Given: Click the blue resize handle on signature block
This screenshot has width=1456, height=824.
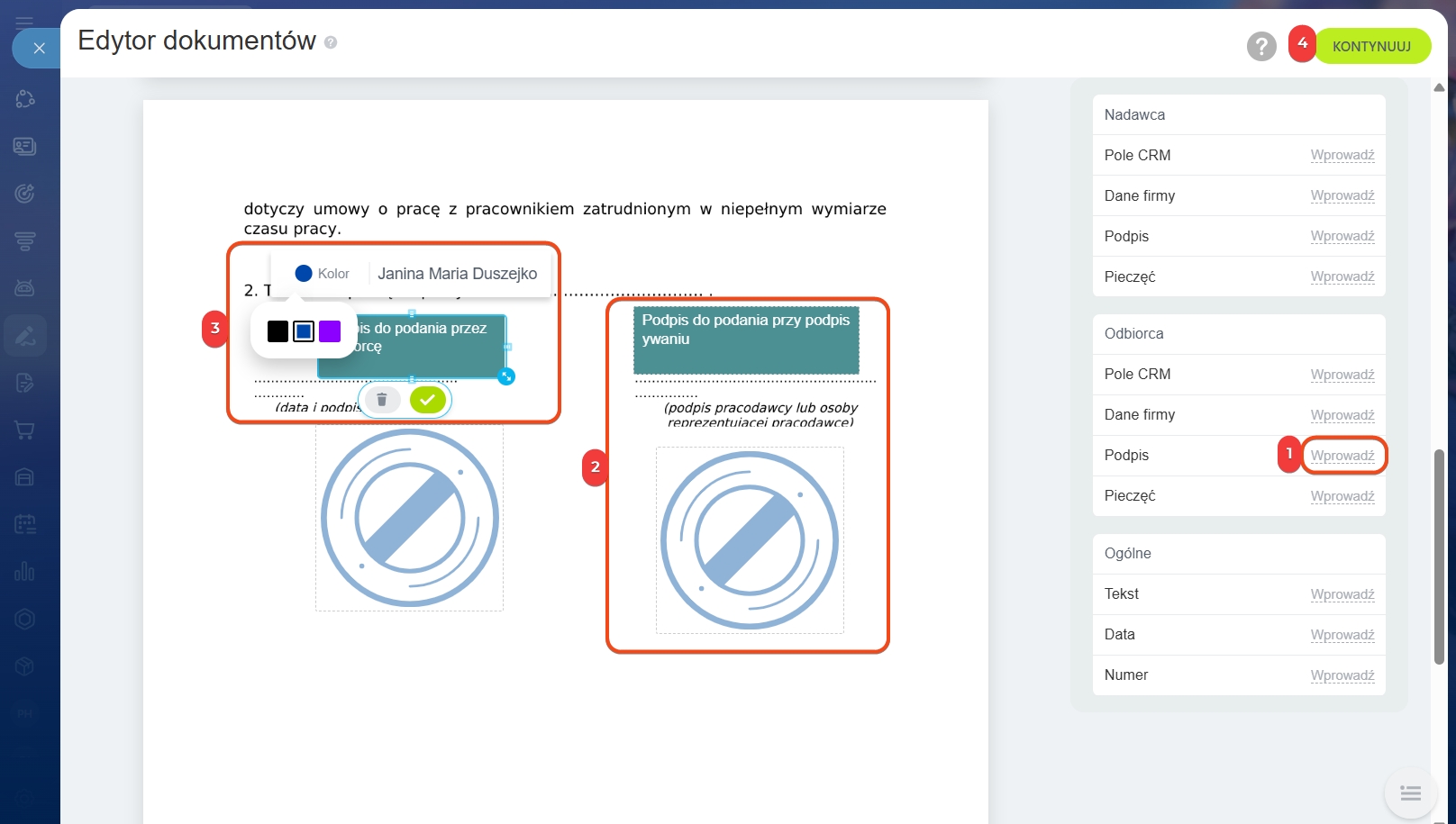Looking at the screenshot, I should pyautogui.click(x=506, y=376).
